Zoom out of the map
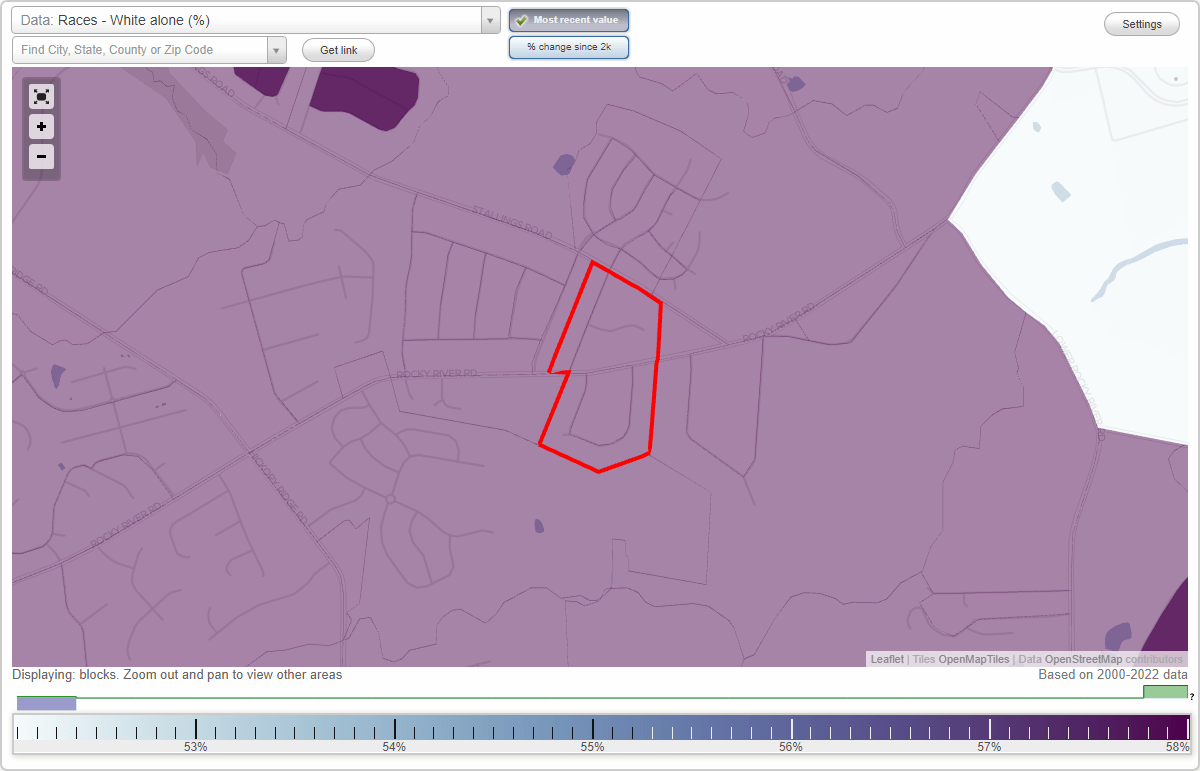 (41, 157)
